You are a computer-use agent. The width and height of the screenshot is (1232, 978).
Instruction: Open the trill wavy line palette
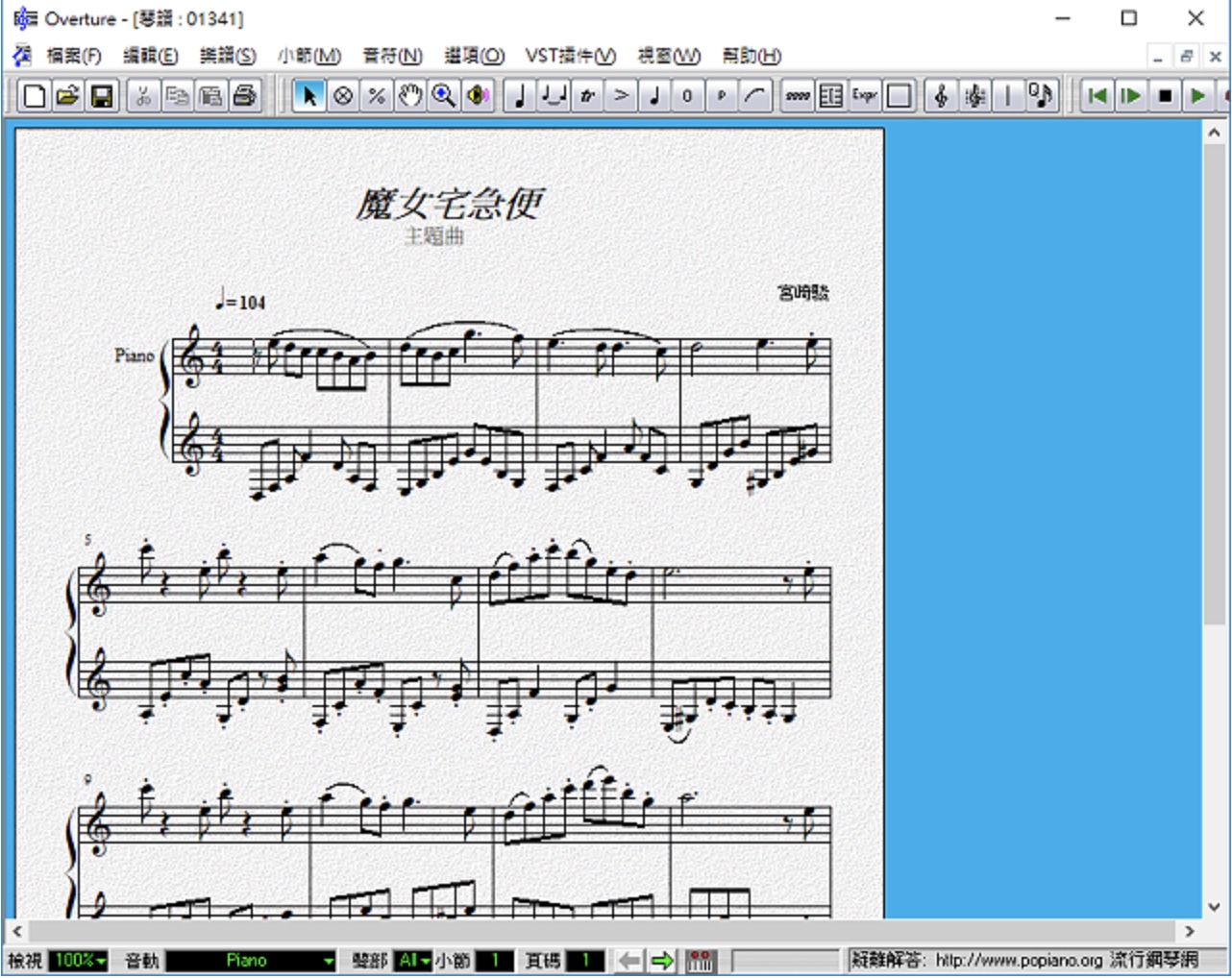798,96
